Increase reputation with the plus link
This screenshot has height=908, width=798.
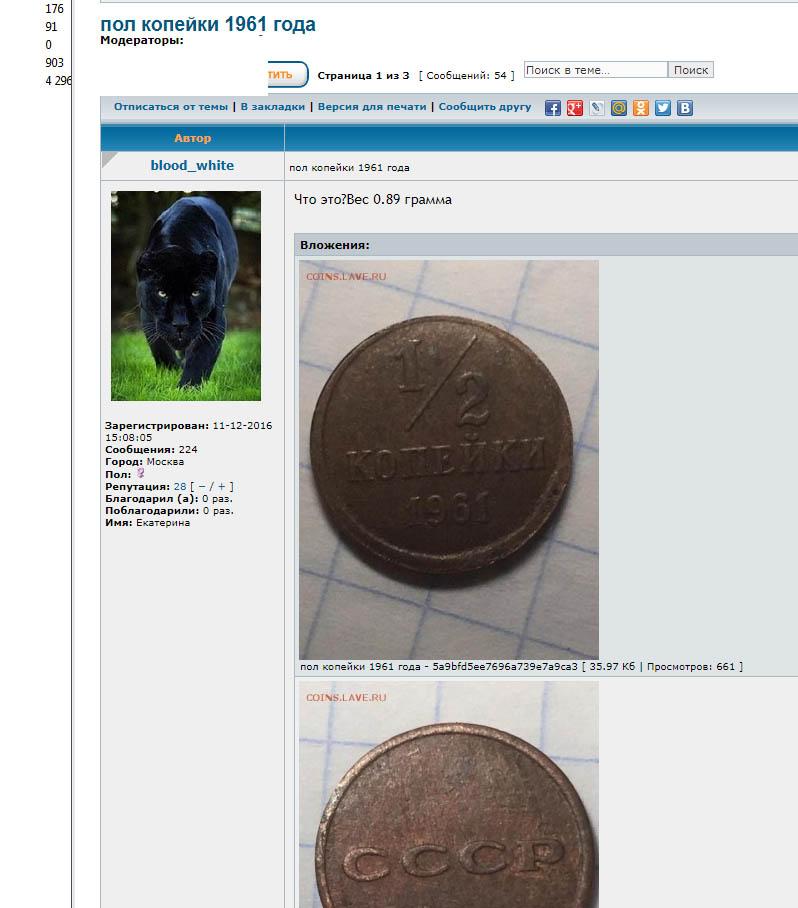(x=221, y=486)
